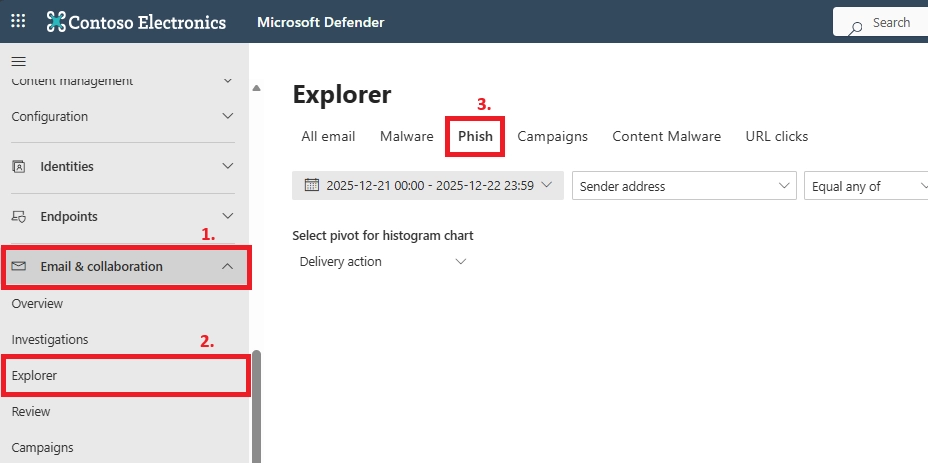Click the Contoso Electronics name
The image size is (928, 463).
147,22
